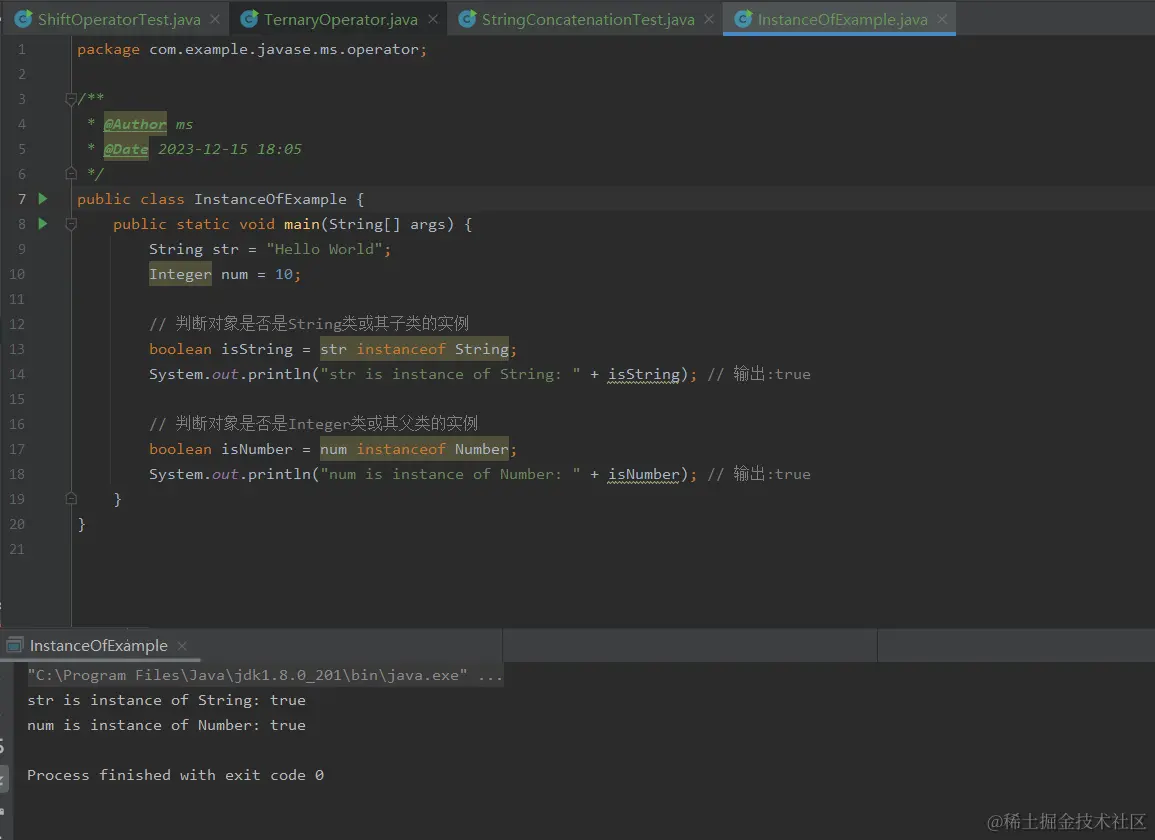Run the main method from gutter arrow
This screenshot has height=840, width=1155.
[43, 223]
